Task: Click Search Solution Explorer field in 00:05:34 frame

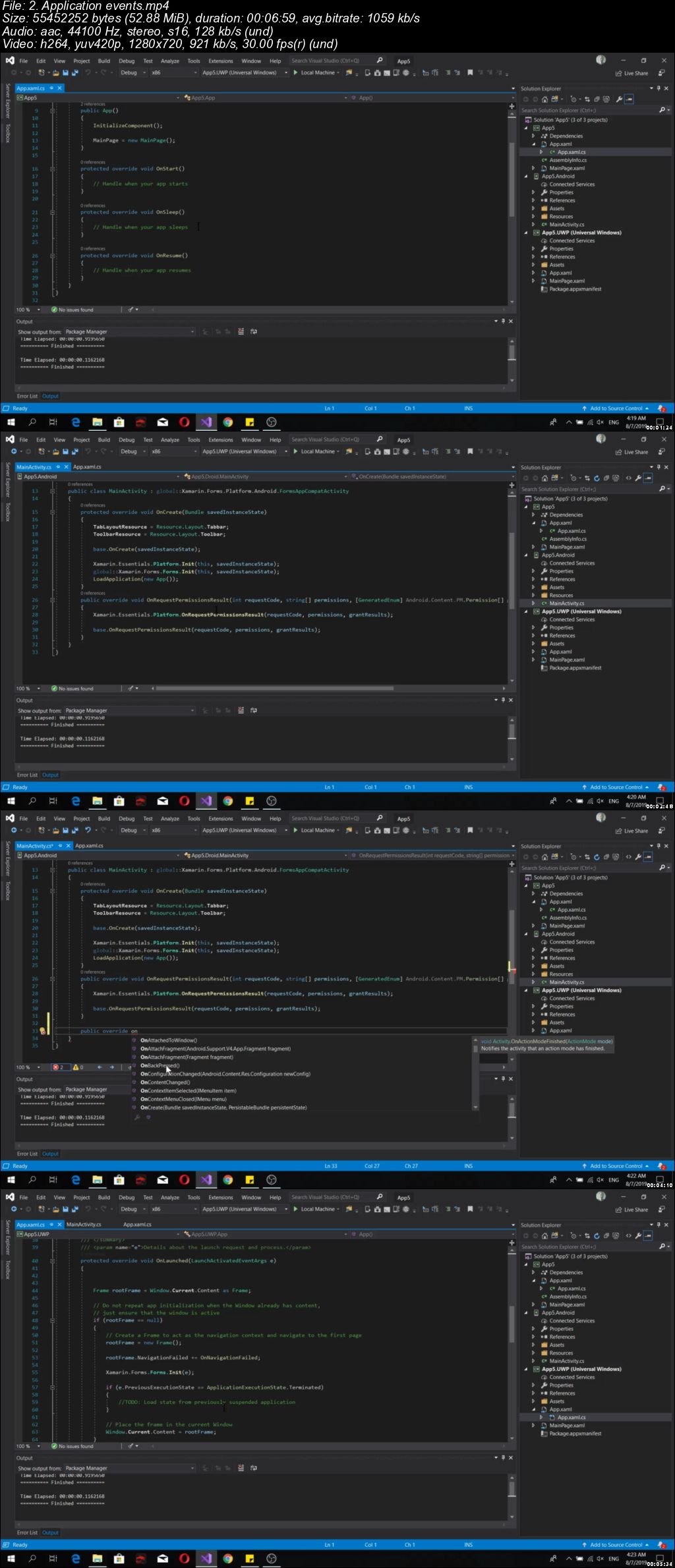Action: (595, 1246)
